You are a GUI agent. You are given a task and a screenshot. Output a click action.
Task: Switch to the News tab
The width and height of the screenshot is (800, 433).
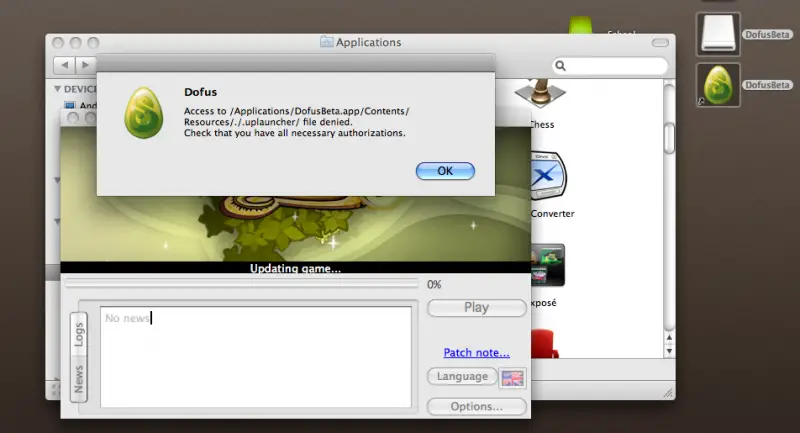(x=79, y=379)
